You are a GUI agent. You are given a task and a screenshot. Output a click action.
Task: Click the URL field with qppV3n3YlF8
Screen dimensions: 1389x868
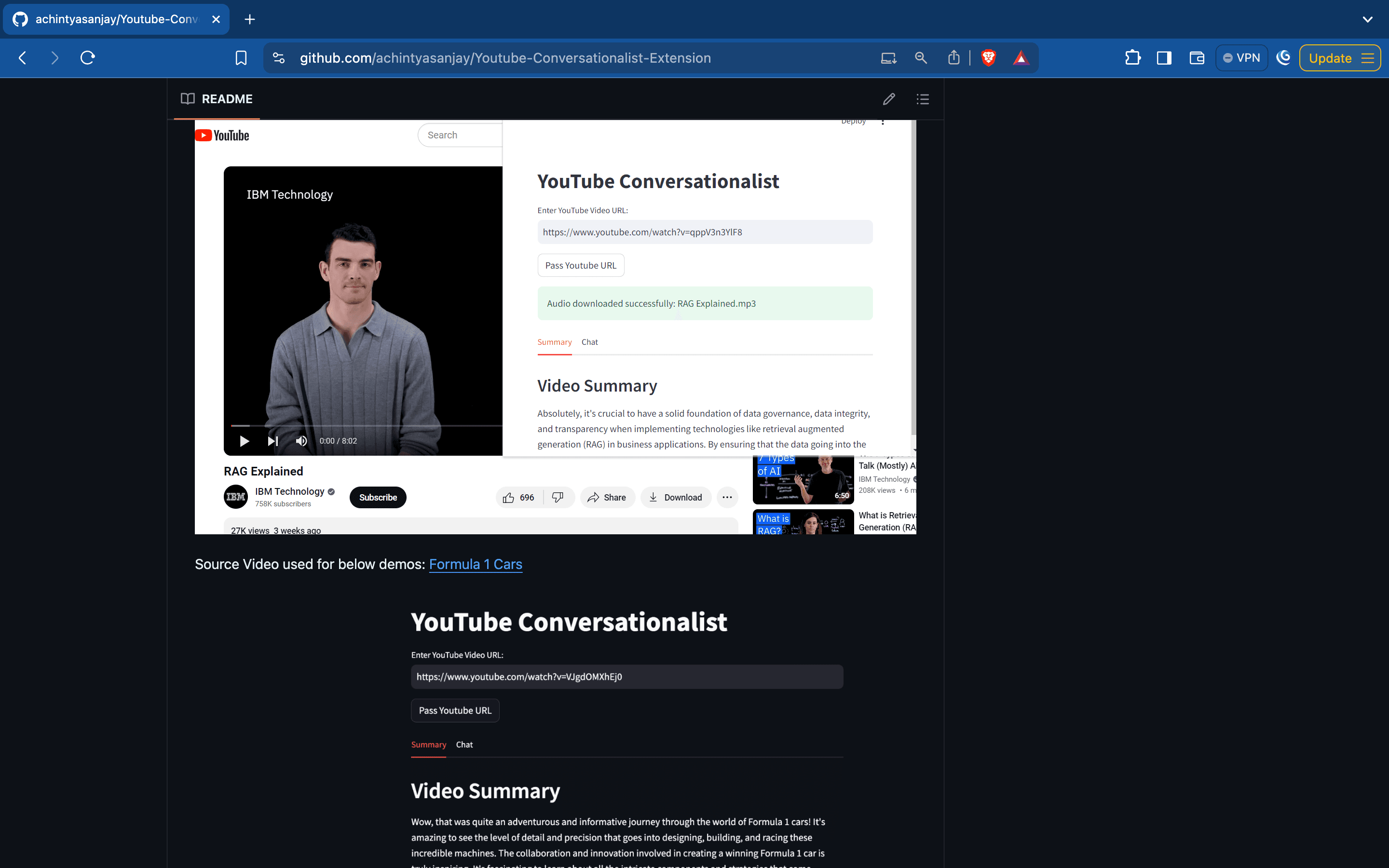pos(705,232)
